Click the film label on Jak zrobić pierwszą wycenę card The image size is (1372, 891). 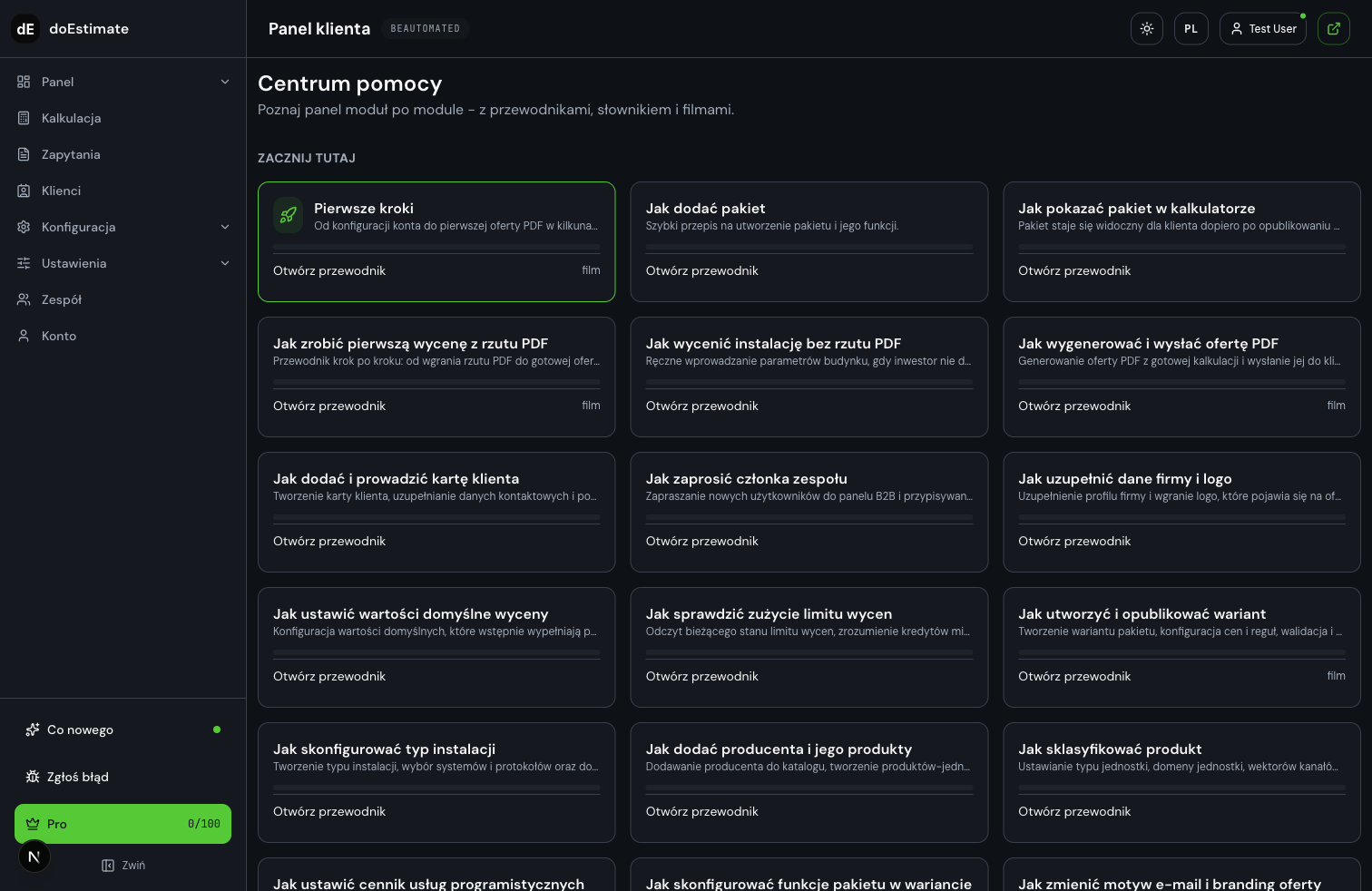pos(591,406)
